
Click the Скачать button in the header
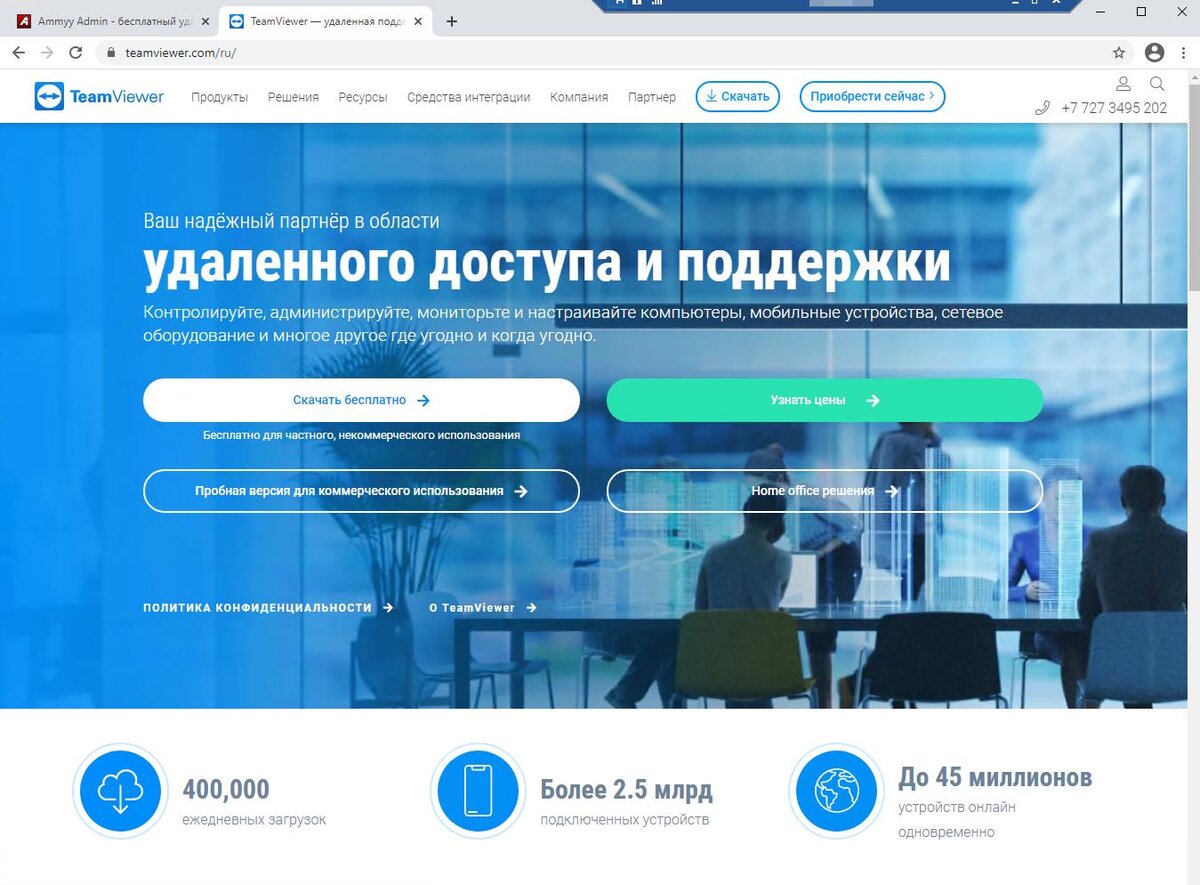click(738, 96)
